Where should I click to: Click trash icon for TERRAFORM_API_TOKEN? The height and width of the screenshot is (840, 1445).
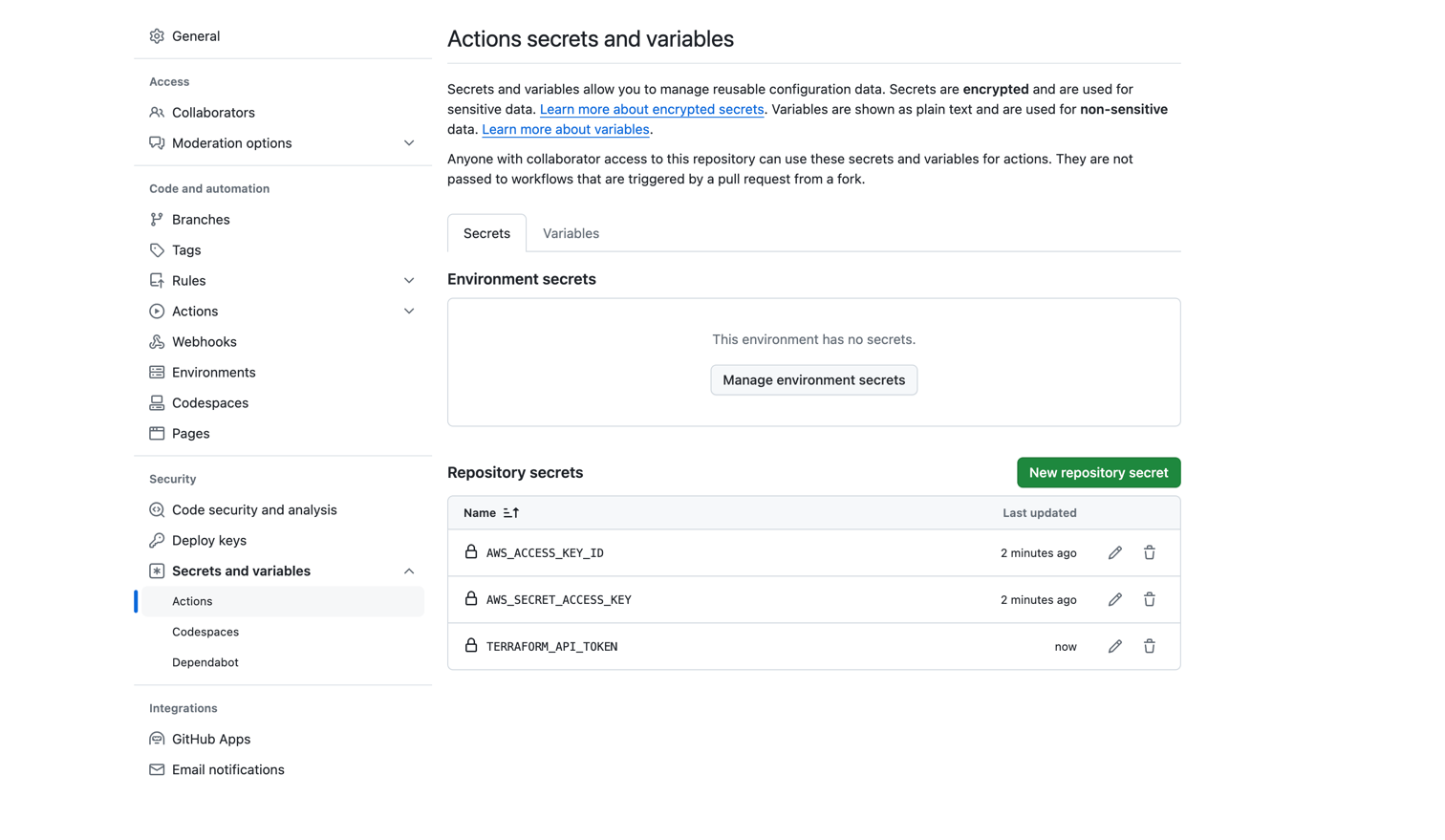pos(1149,647)
